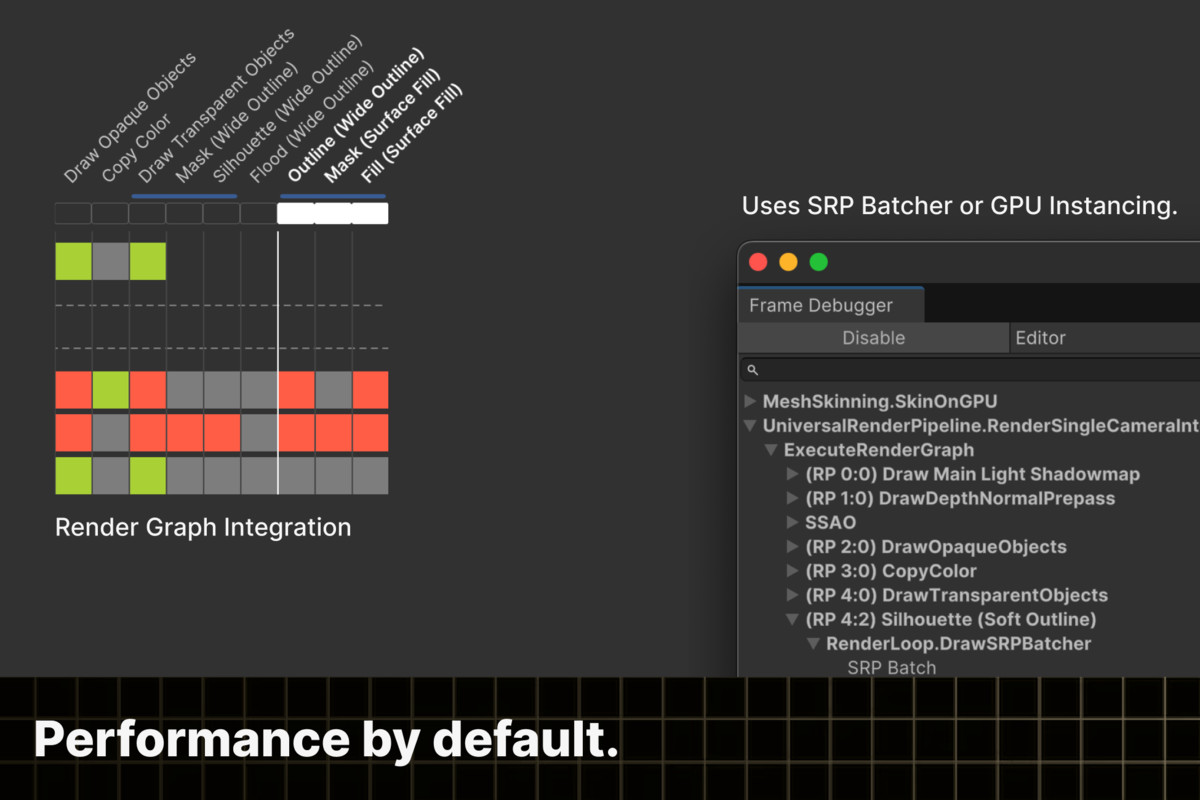Expand the CopyColor pass
1200x800 pixels.
click(793, 571)
